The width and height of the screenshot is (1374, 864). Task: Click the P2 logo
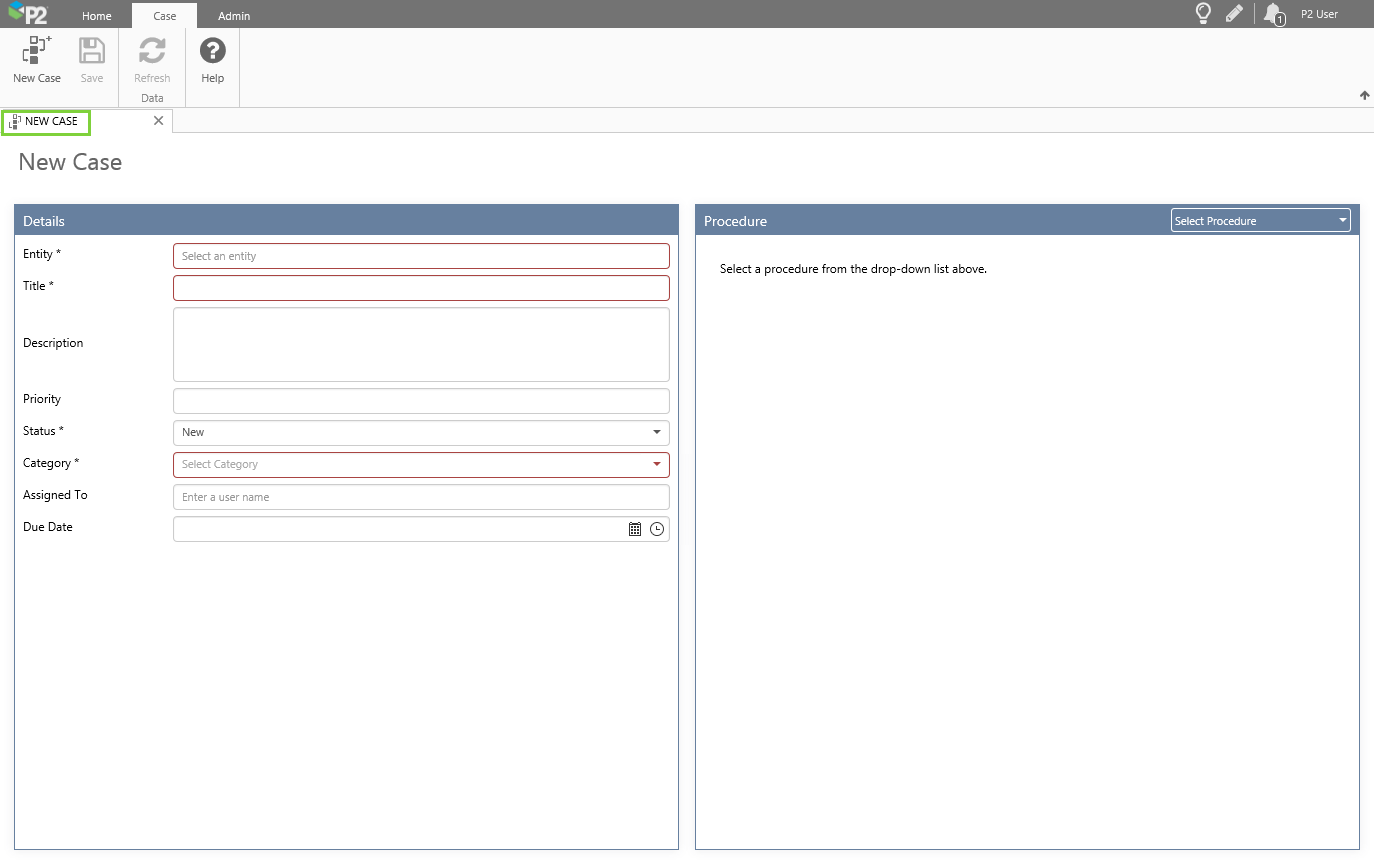pos(28,14)
